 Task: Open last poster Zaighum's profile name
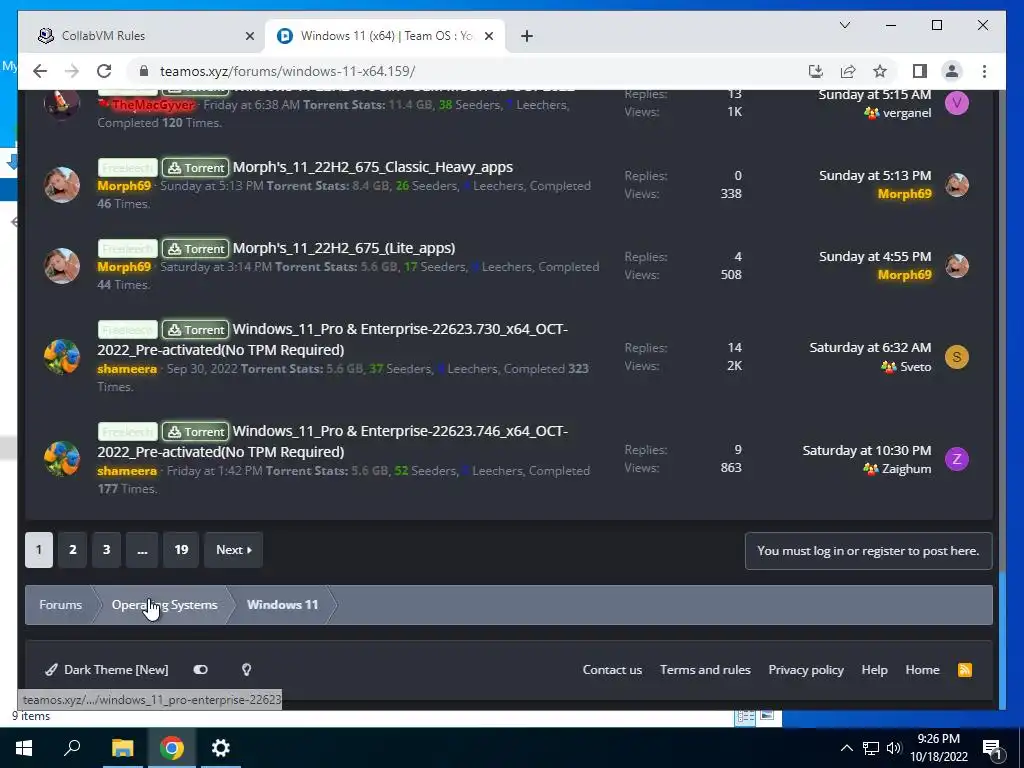coord(906,469)
